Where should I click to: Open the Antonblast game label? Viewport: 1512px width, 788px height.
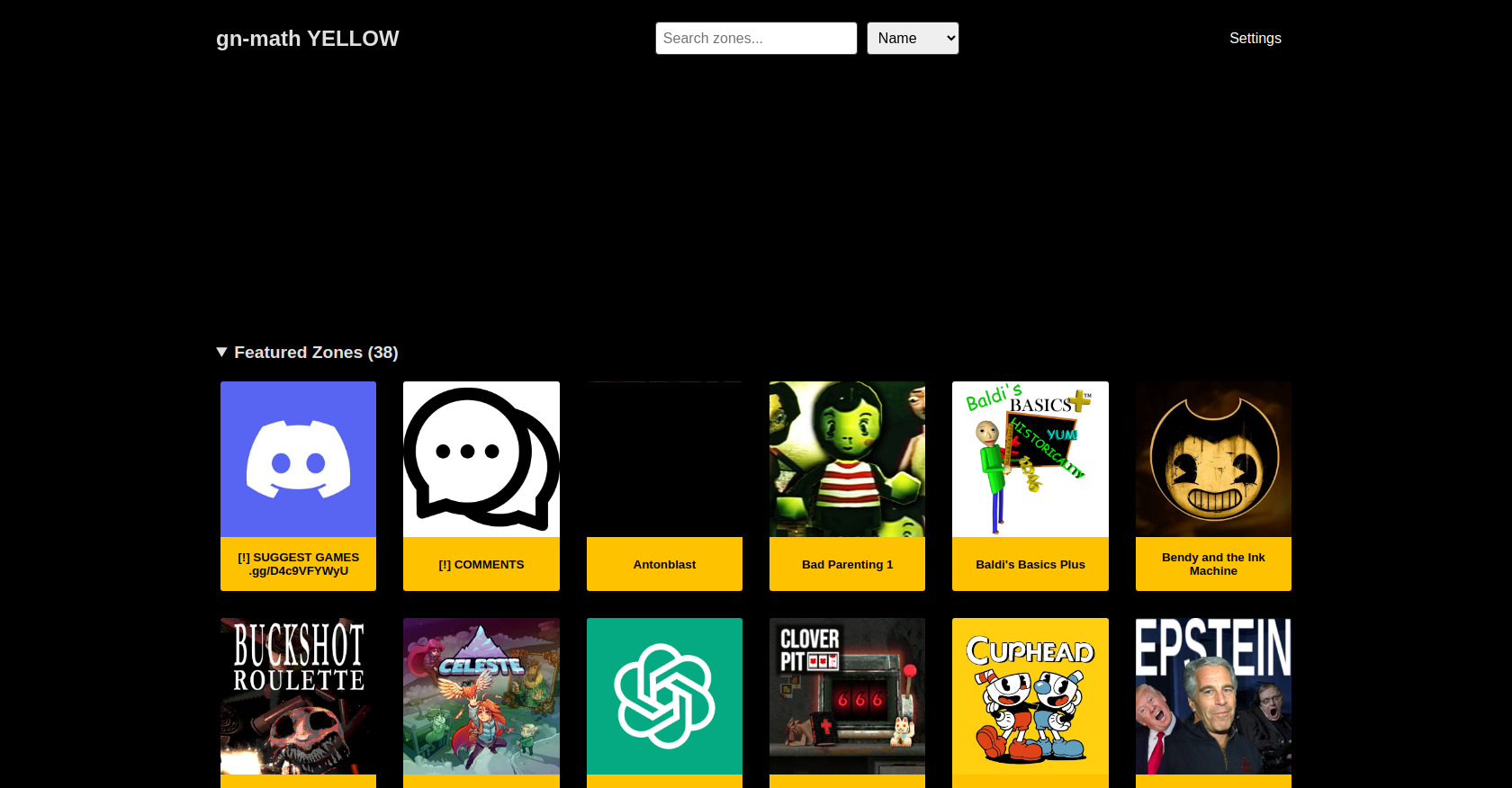pyautogui.click(x=664, y=565)
